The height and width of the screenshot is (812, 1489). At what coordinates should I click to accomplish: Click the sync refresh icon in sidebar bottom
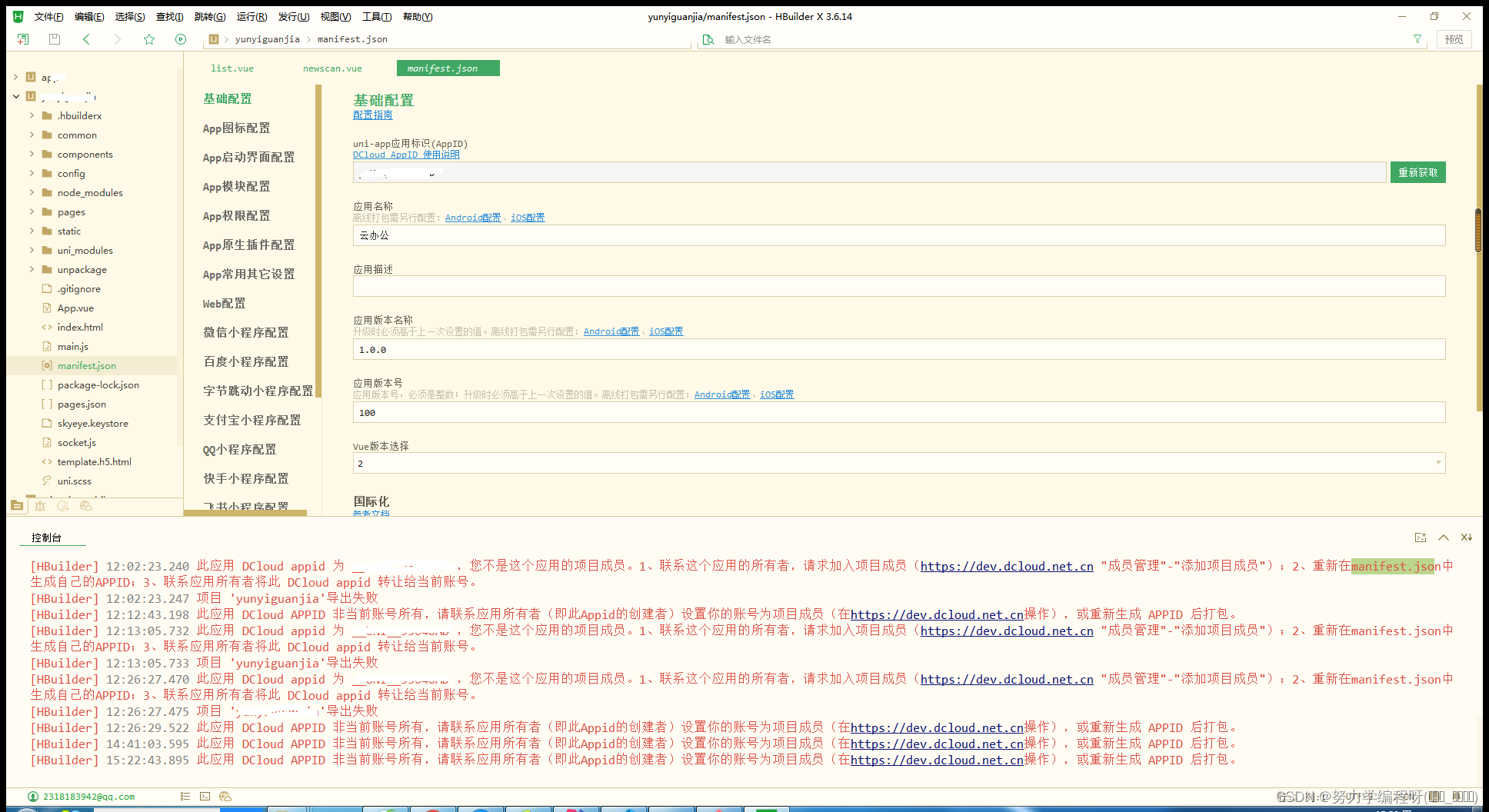tap(63, 505)
